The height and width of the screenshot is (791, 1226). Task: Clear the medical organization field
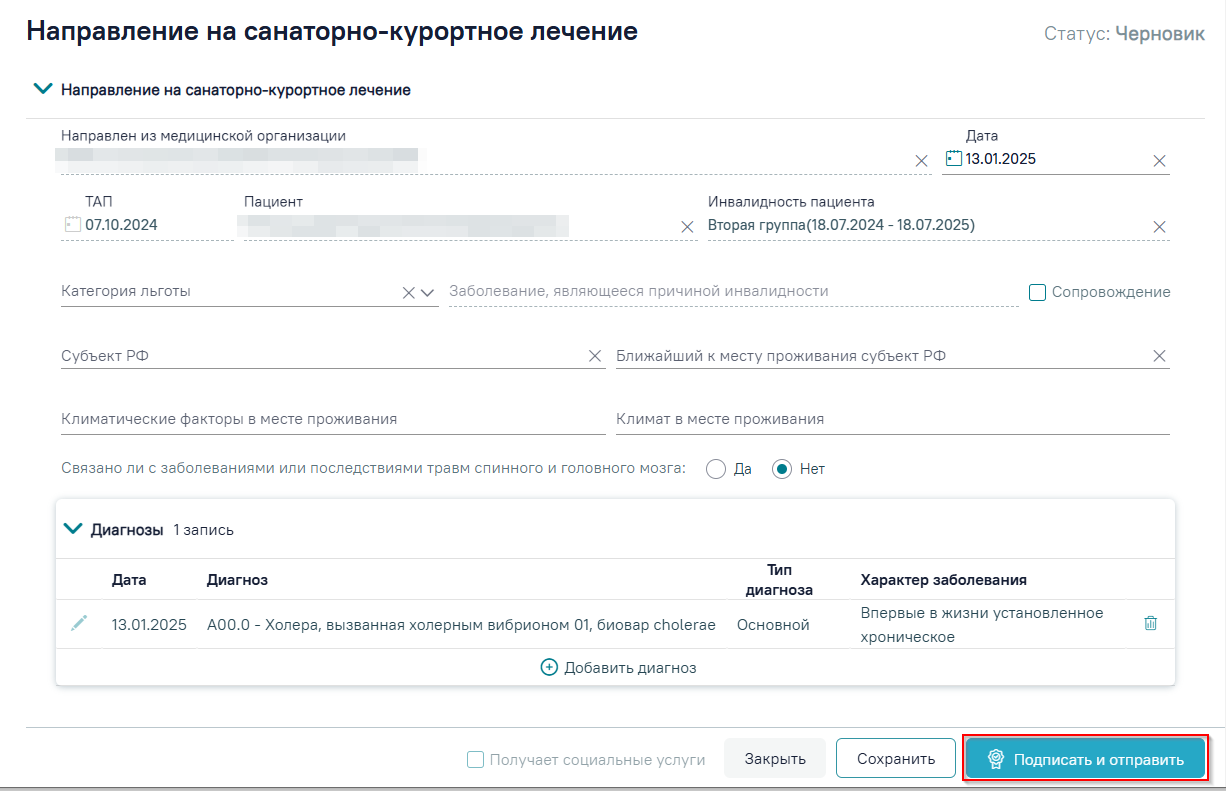click(921, 161)
